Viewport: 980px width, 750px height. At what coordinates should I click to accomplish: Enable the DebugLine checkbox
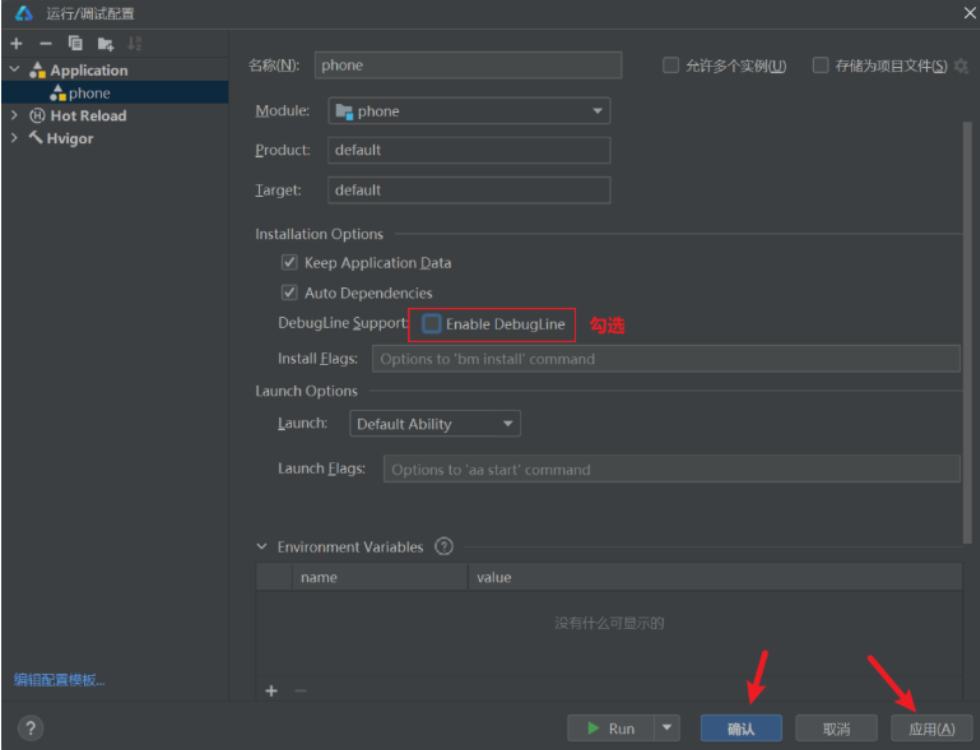432,324
